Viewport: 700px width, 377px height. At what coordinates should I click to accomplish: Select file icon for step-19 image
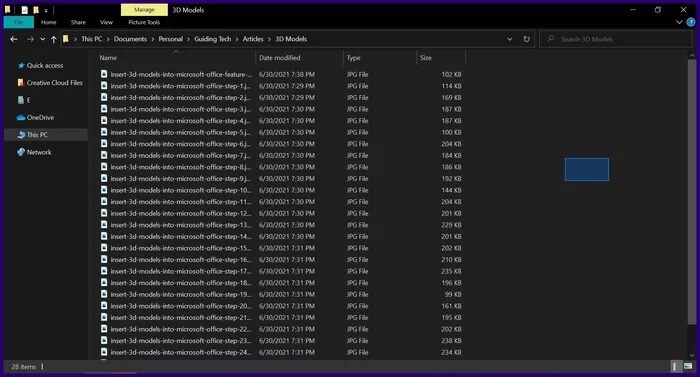tap(104, 294)
